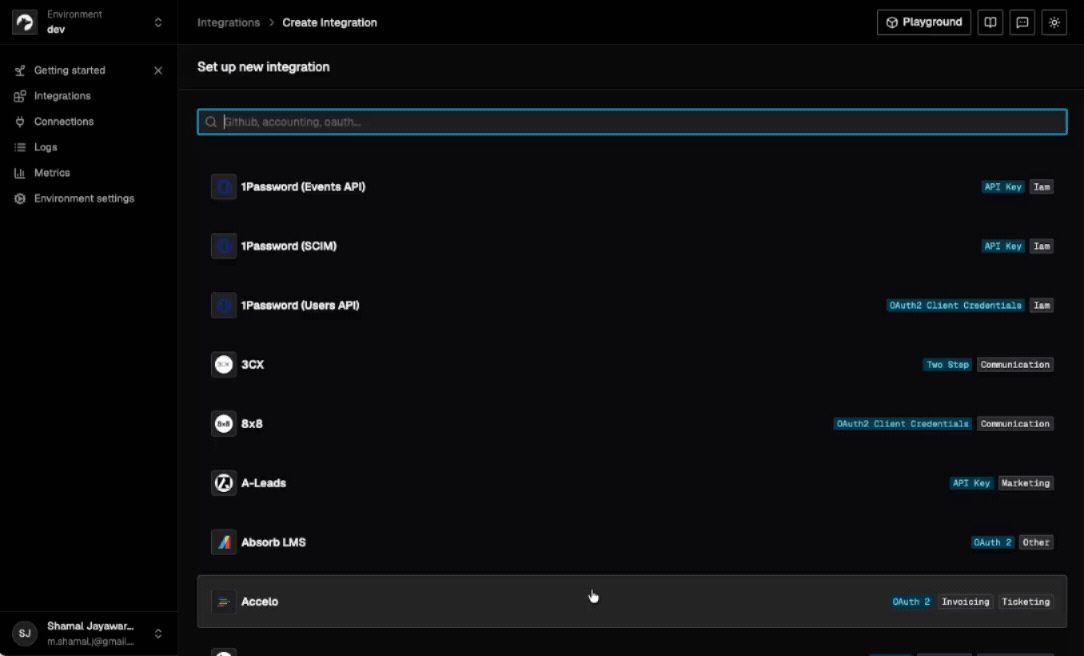Toggle the light/dark theme sun icon
1084x656 pixels.
pos(1054,22)
